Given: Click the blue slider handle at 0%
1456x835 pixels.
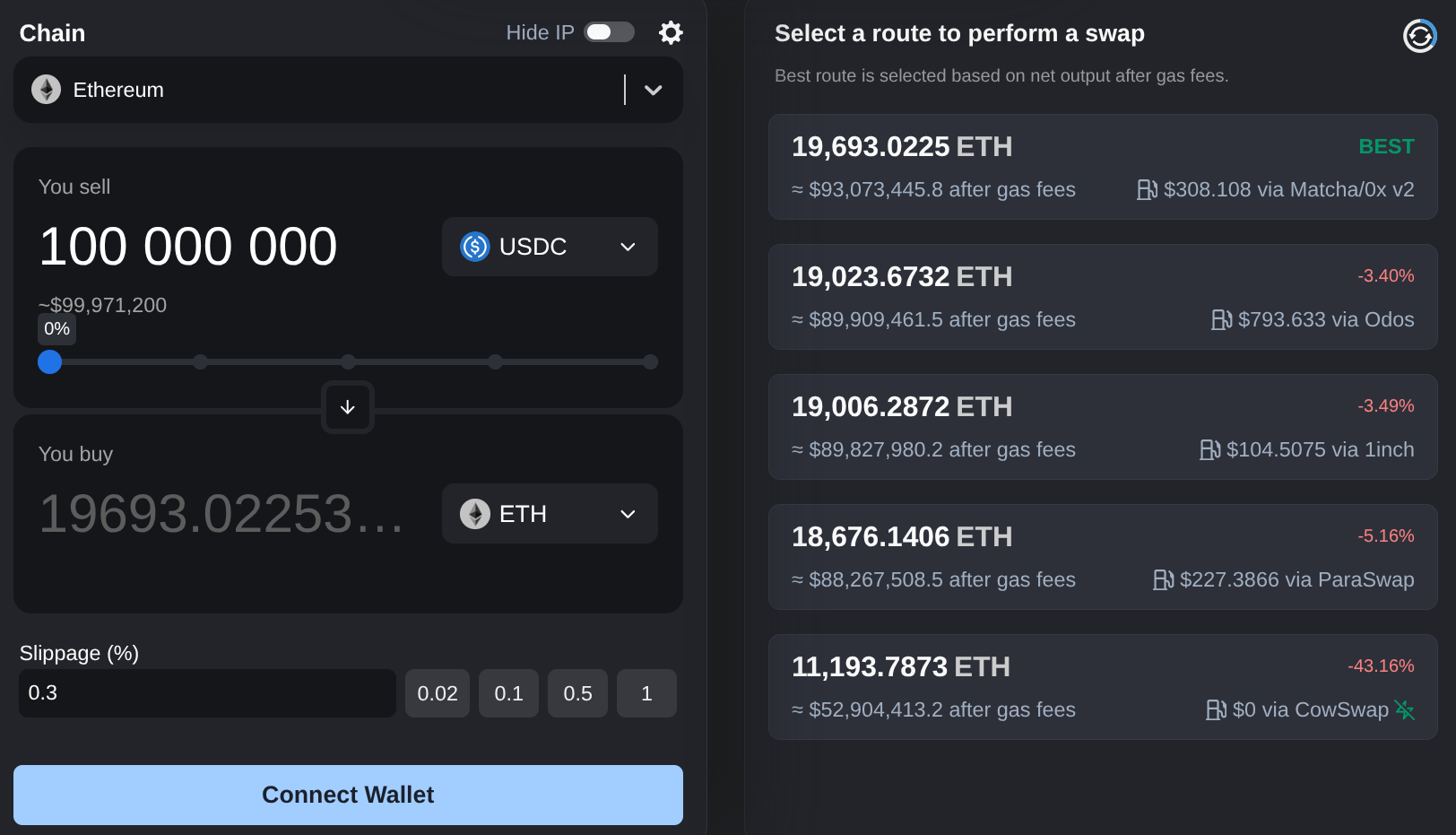Looking at the screenshot, I should (x=50, y=362).
